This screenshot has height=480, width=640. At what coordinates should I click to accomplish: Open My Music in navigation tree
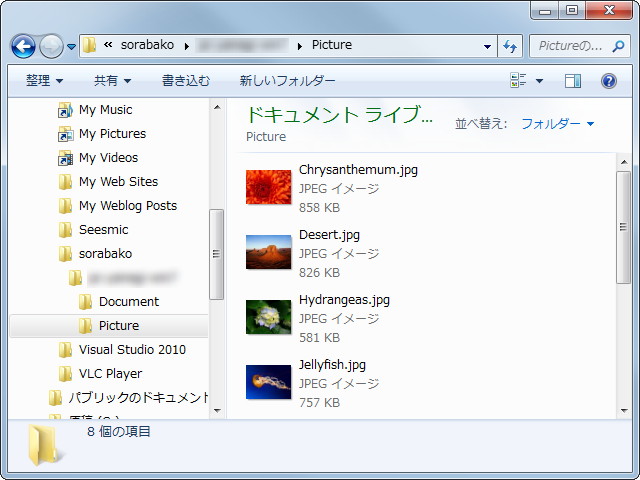(105, 110)
